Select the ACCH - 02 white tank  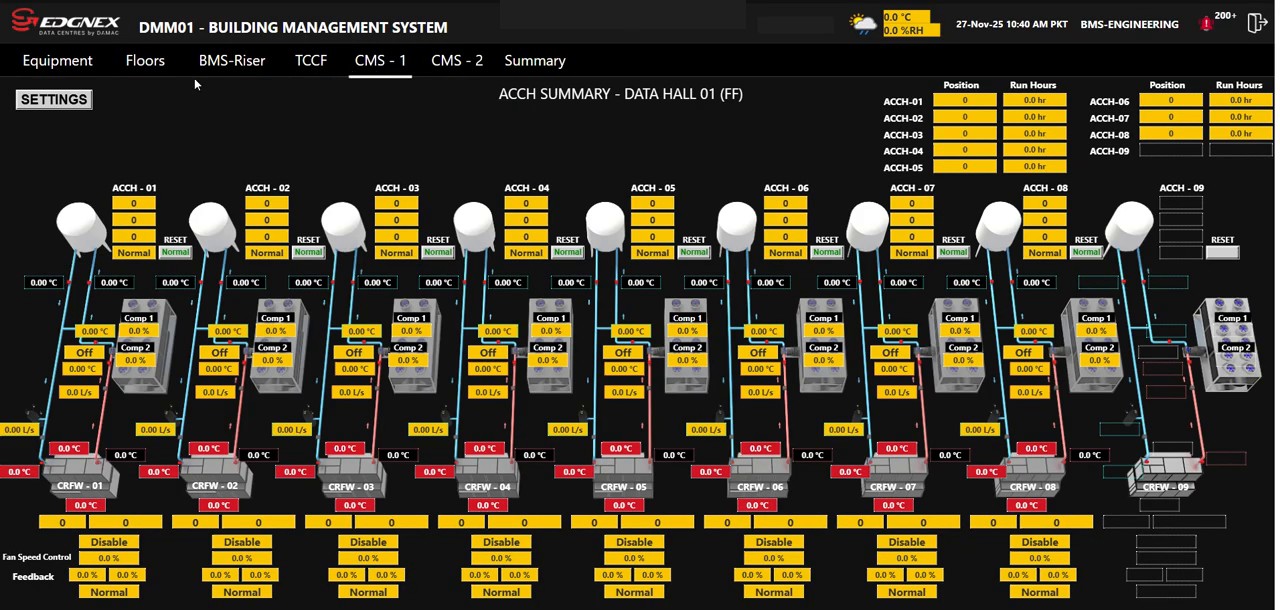212,227
